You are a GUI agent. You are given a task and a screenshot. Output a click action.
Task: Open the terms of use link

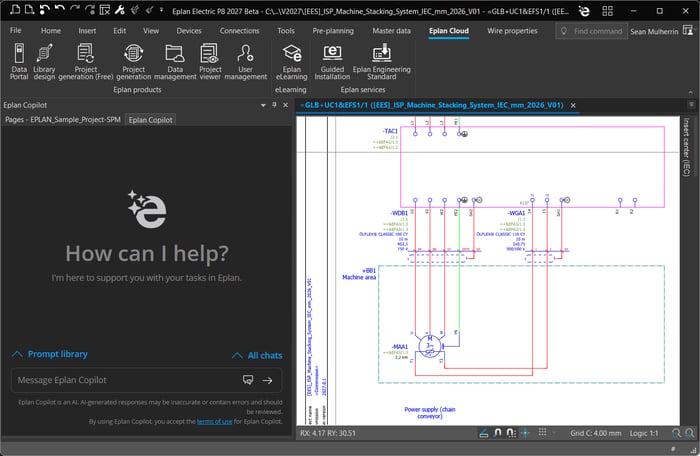coord(214,421)
